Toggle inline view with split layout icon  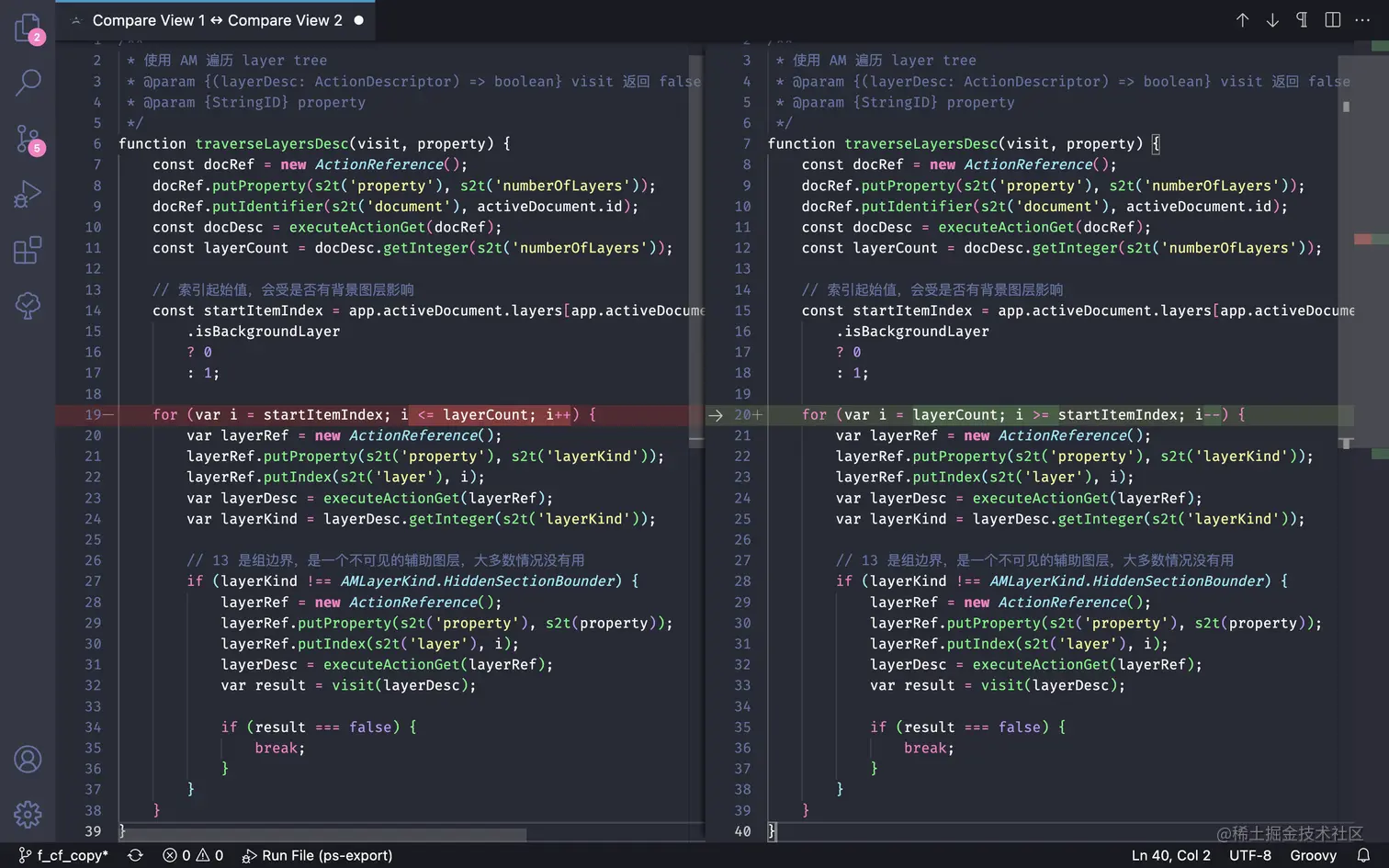1332,20
